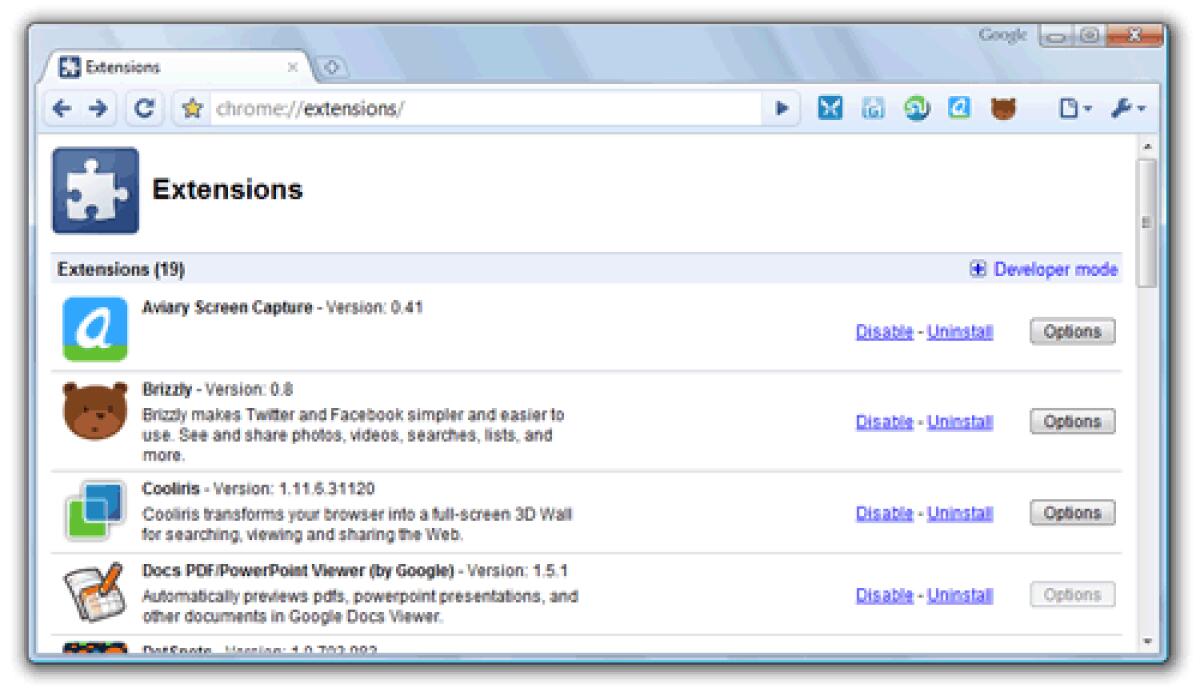Click greyed Options for Docs PDF/PowerPoint Viewer
Screen dimensions: 1200x696
(1072, 595)
